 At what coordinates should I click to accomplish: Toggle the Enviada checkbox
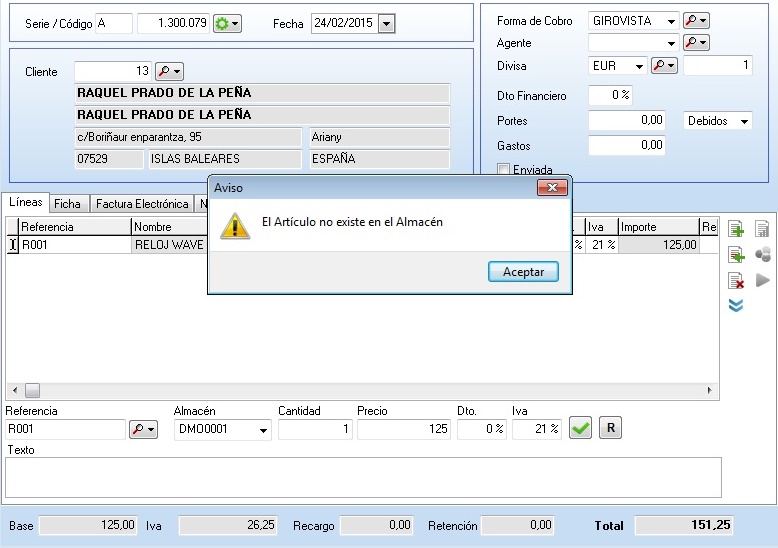(x=504, y=170)
